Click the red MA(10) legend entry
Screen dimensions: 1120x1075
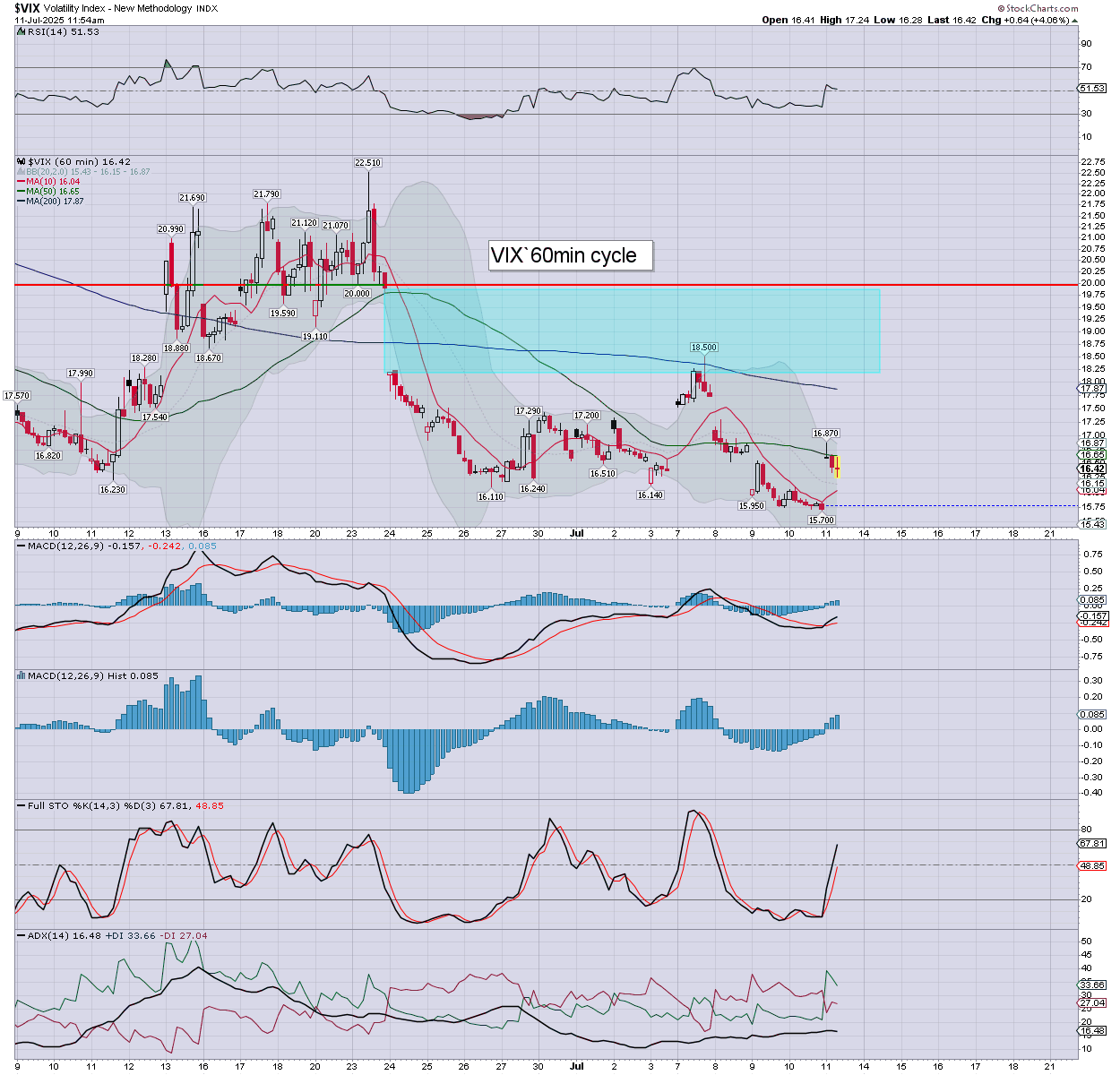tap(52, 182)
